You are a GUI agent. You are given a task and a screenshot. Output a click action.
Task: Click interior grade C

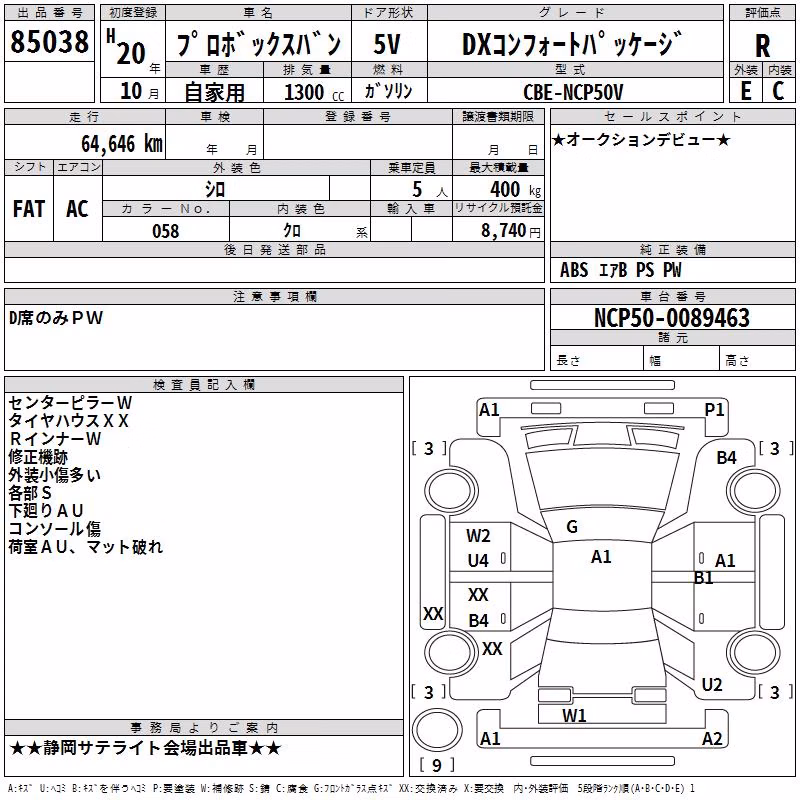[x=778, y=91]
